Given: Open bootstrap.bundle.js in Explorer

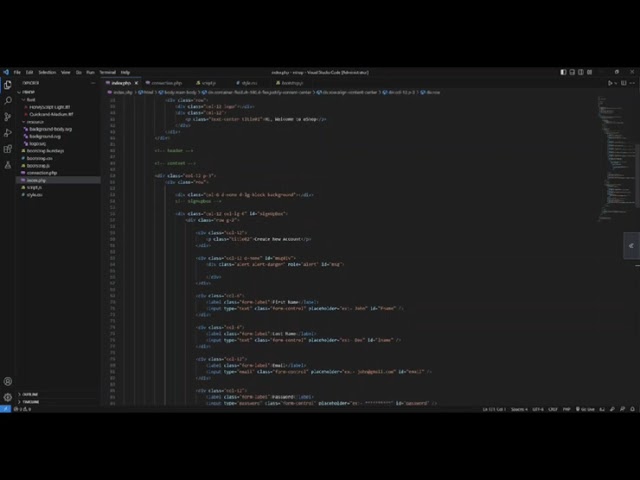Looking at the screenshot, I should [45, 151].
